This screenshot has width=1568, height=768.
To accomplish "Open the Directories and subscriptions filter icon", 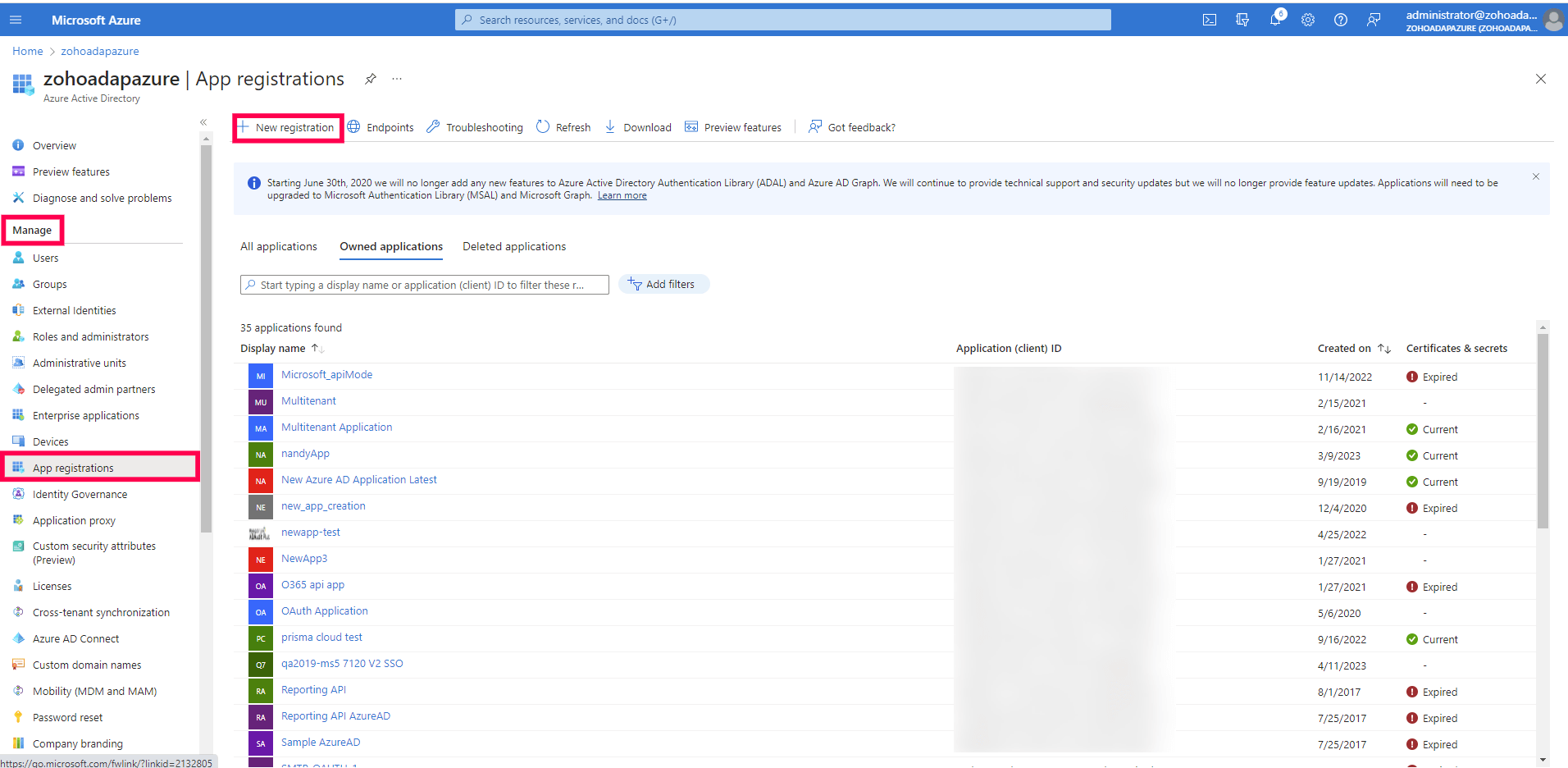I will pyautogui.click(x=1242, y=20).
